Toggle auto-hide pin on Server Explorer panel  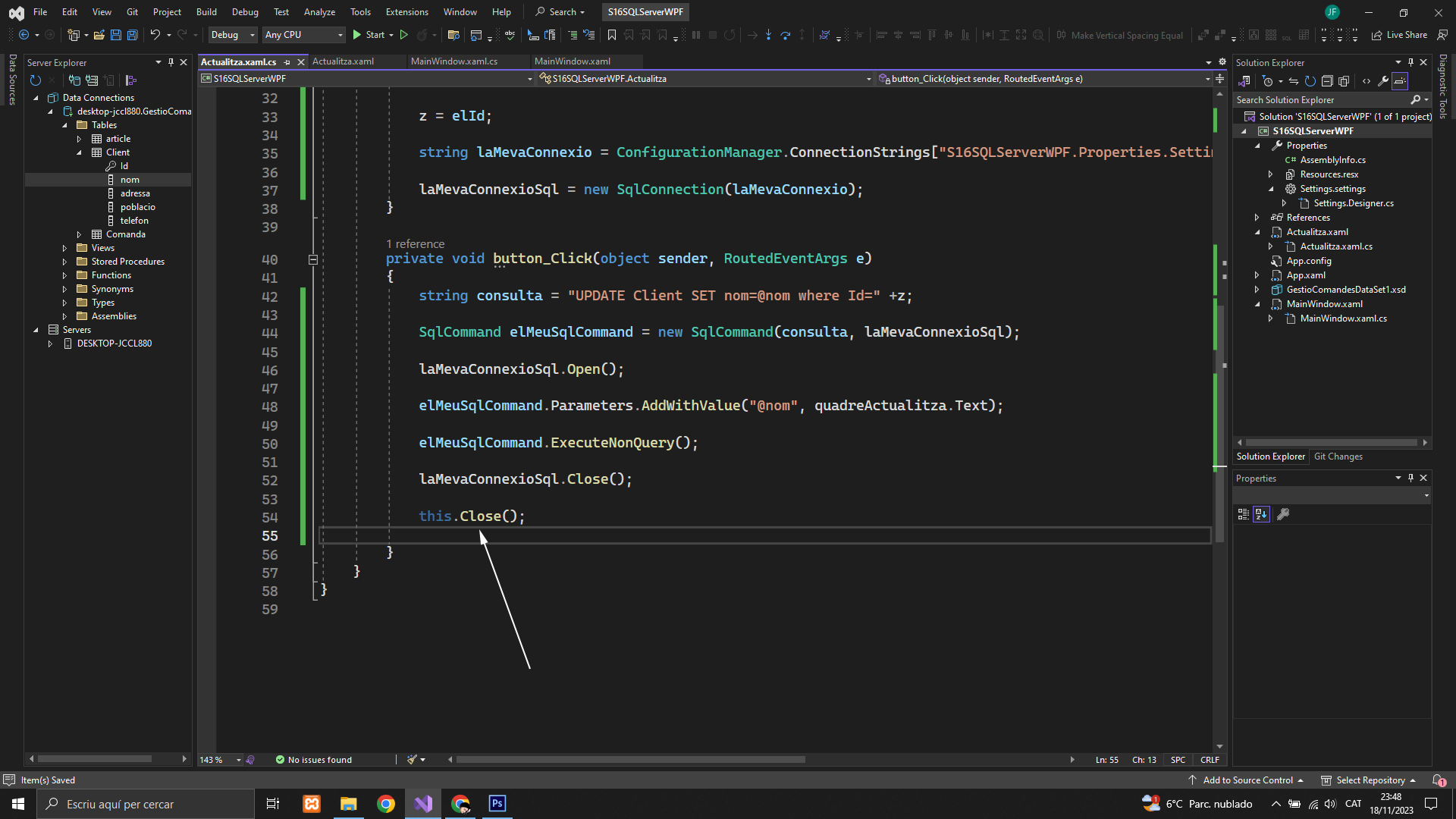click(171, 62)
